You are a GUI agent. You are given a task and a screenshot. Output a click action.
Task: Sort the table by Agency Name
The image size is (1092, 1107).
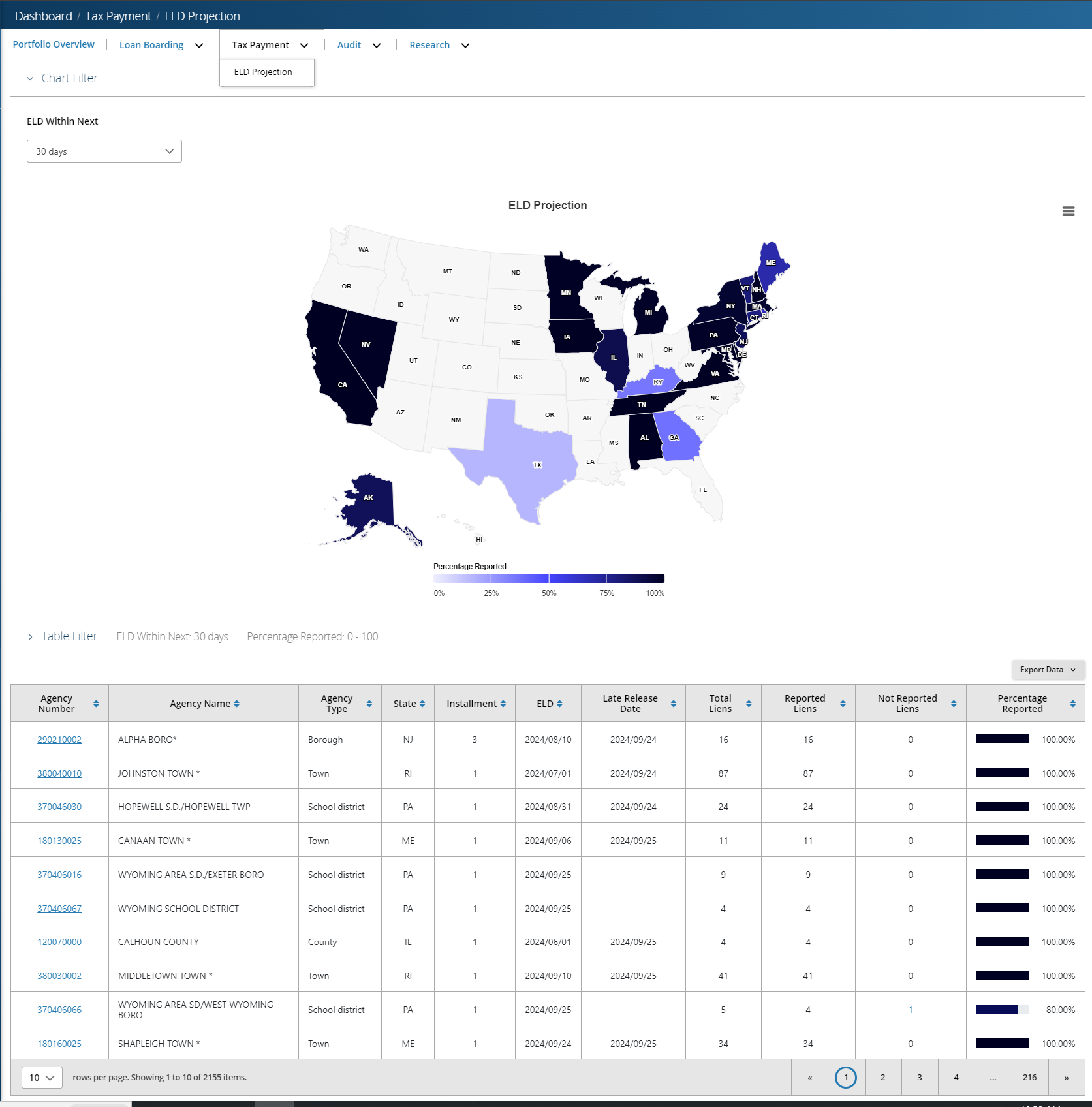[236, 703]
